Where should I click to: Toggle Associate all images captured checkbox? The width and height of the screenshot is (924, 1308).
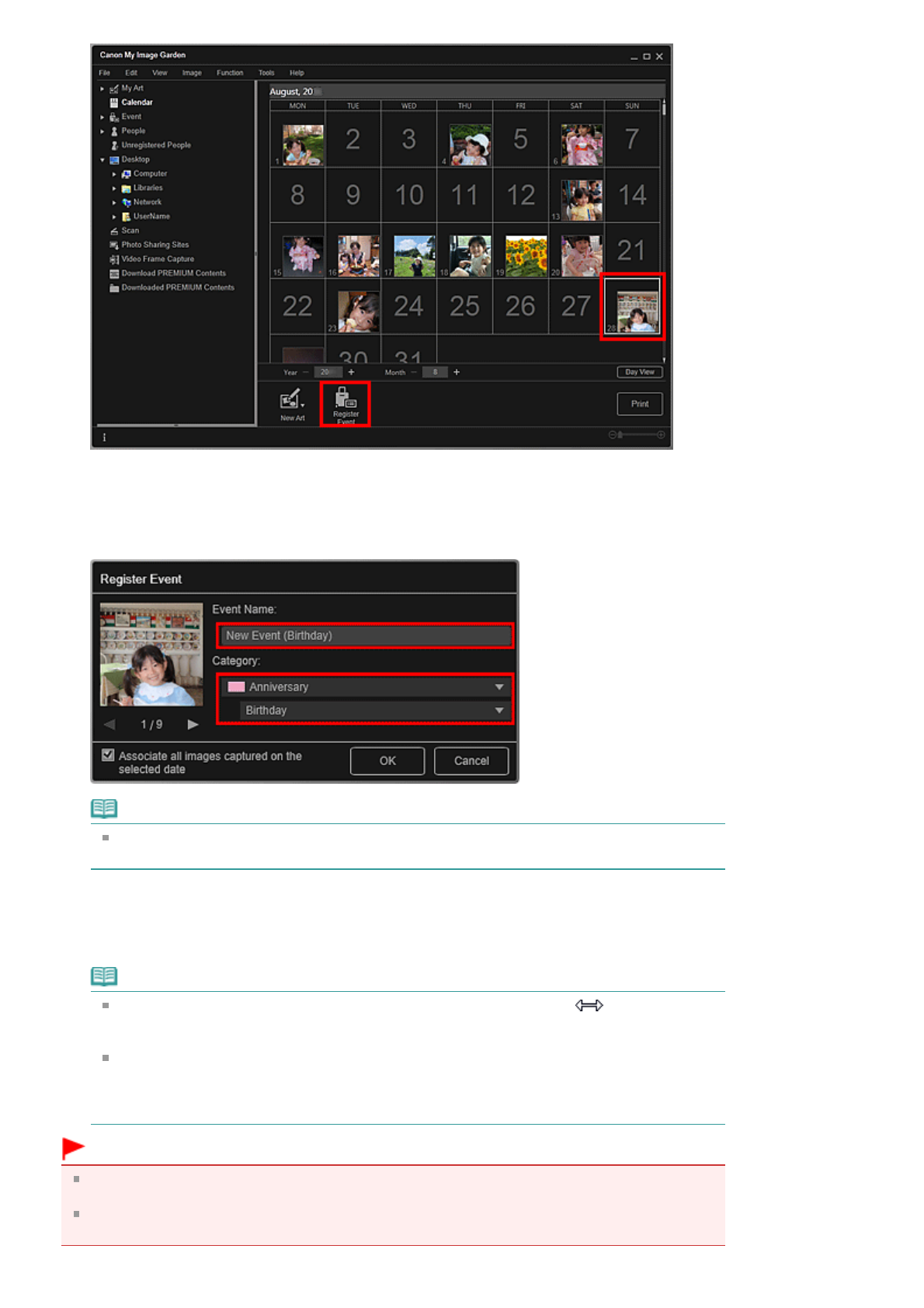[108, 755]
